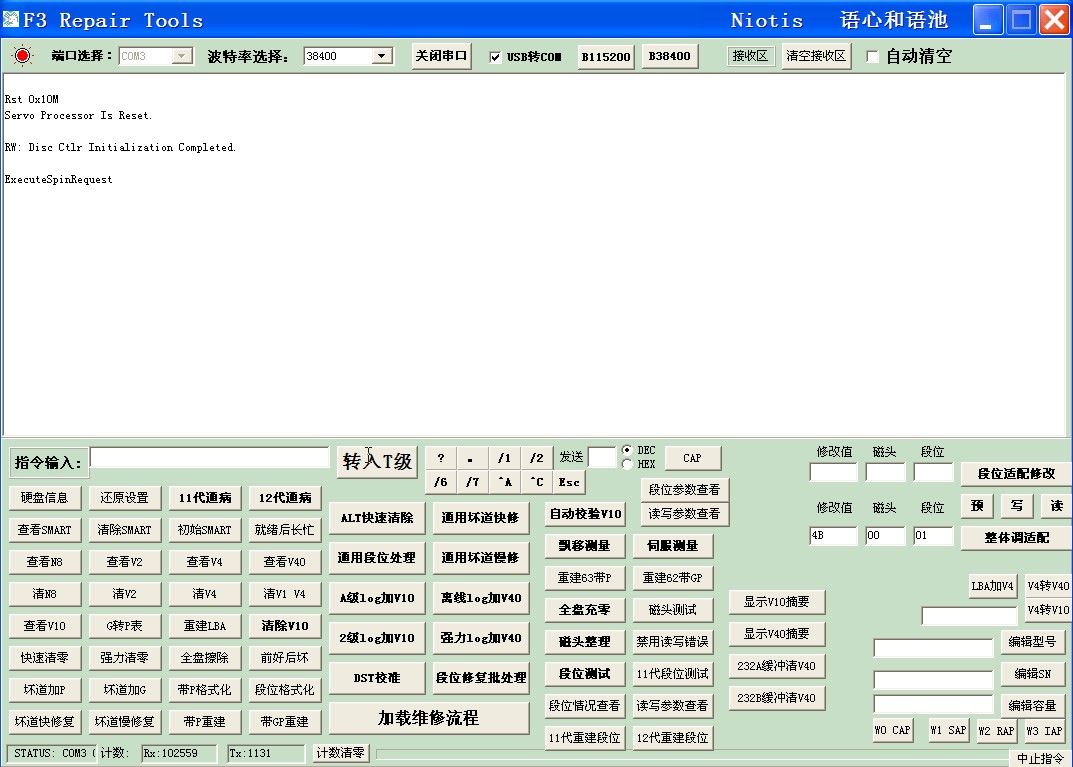
Task: Click the G转P表 button
Action: click(x=125, y=625)
